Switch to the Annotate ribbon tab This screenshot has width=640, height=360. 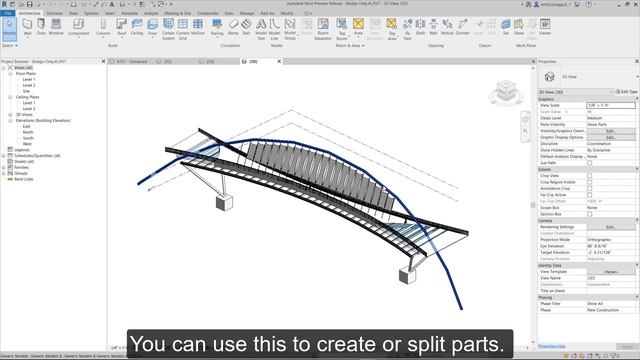129,13
